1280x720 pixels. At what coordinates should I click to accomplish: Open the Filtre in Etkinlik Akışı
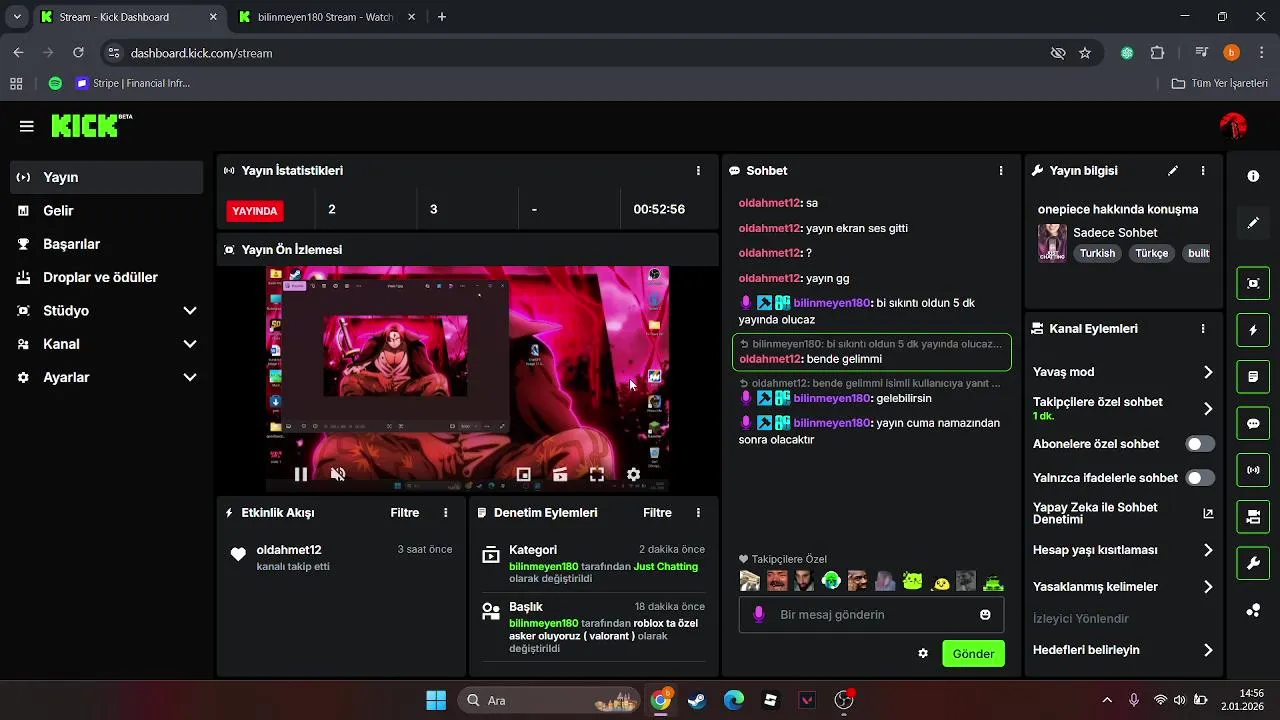[405, 513]
